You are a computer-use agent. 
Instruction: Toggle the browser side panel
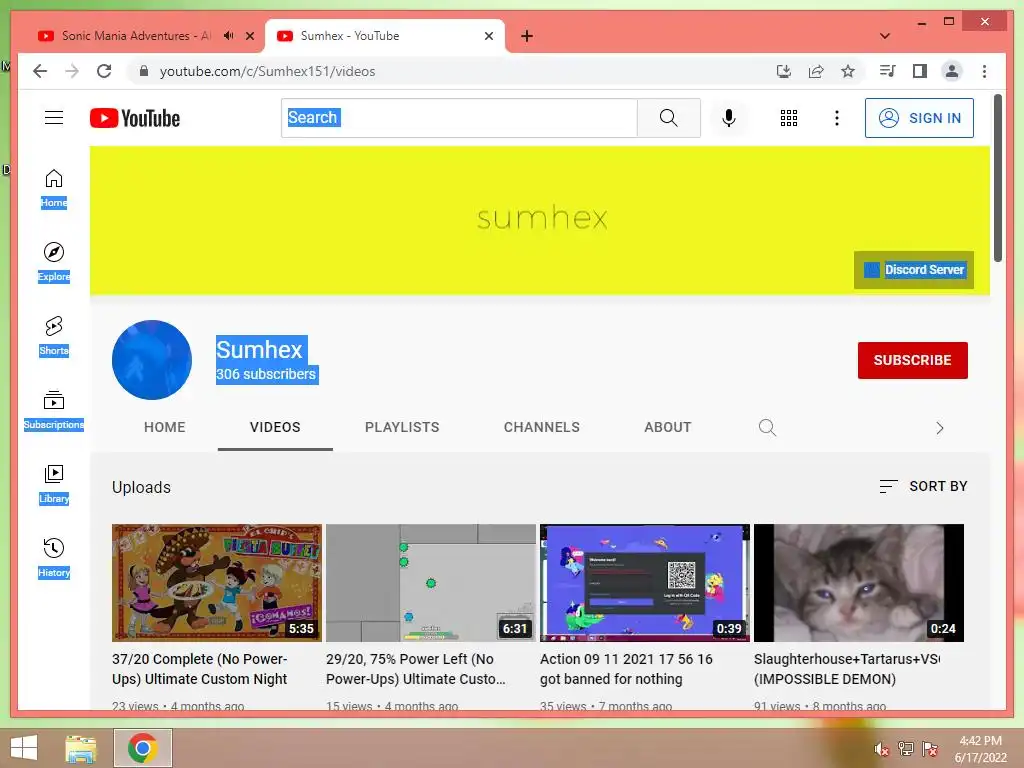click(x=920, y=71)
